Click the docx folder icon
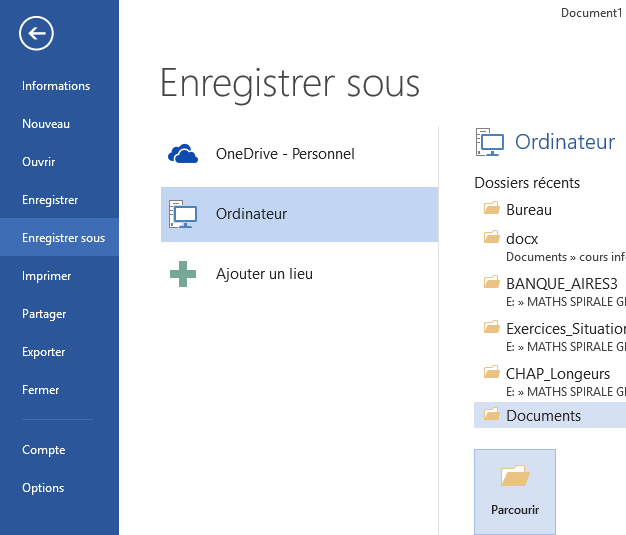The height and width of the screenshot is (535, 626). point(491,238)
